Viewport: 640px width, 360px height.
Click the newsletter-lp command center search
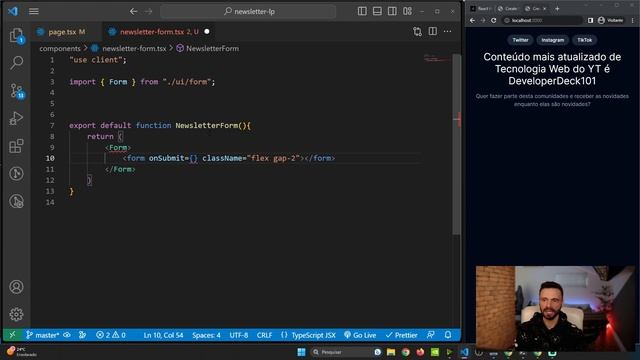click(248, 11)
